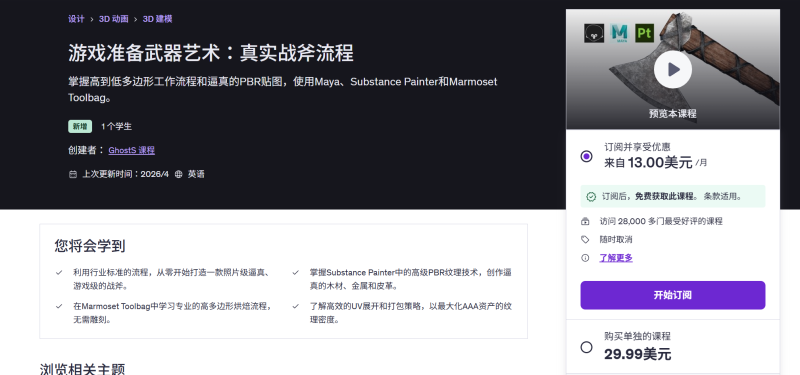Click the 29.99美元 price text
Image resolution: width=800 pixels, height=375 pixels.
point(638,354)
